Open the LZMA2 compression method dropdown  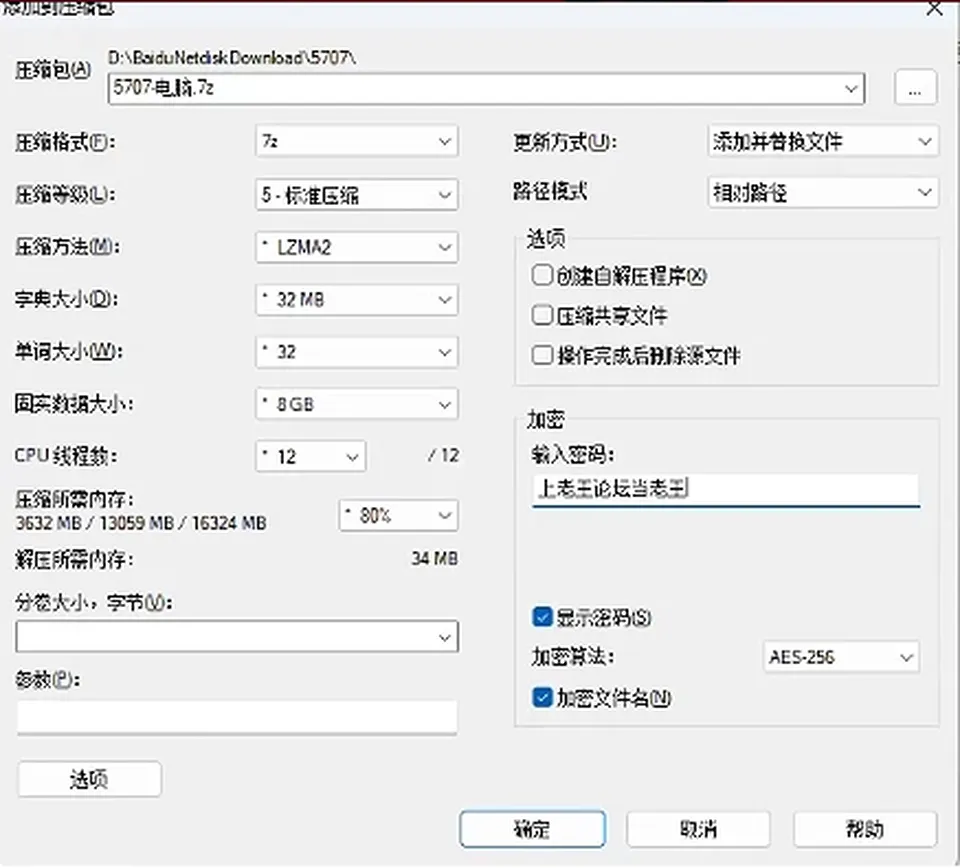(356, 247)
